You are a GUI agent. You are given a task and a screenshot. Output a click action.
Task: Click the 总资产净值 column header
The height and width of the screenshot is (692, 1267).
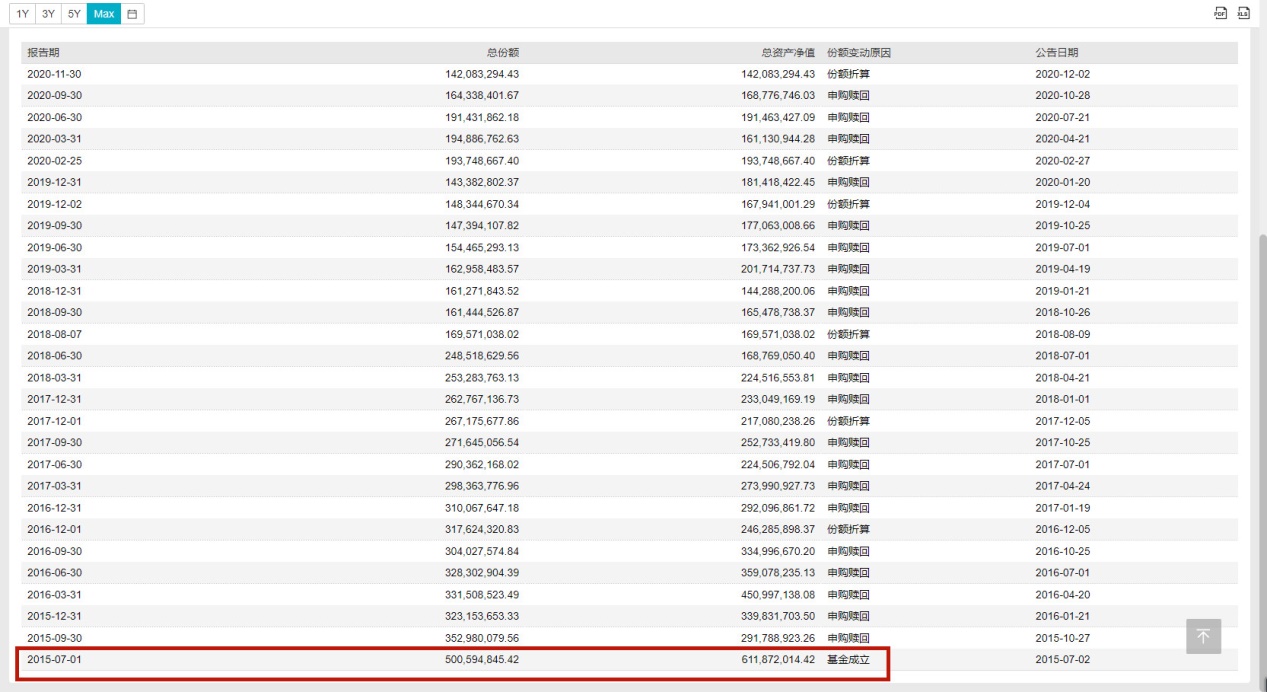click(788, 52)
